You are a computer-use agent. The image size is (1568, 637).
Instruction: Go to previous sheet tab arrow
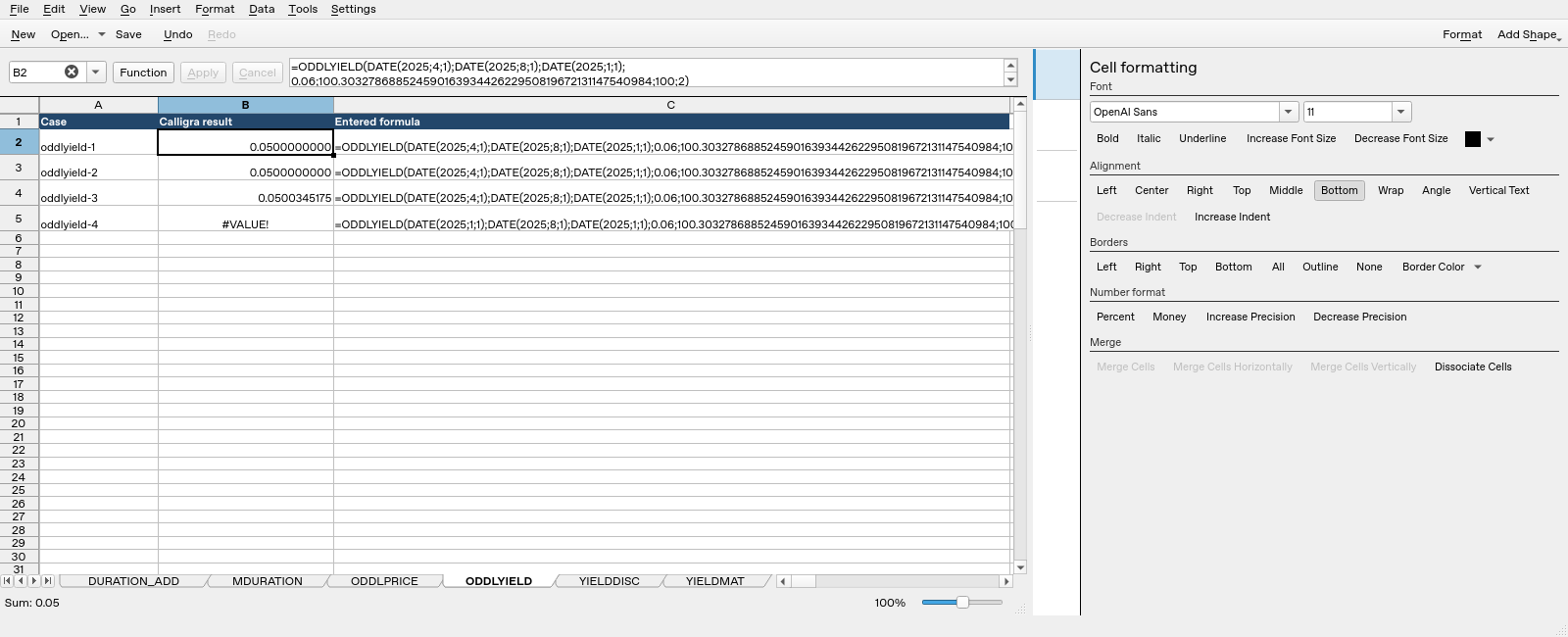21,581
